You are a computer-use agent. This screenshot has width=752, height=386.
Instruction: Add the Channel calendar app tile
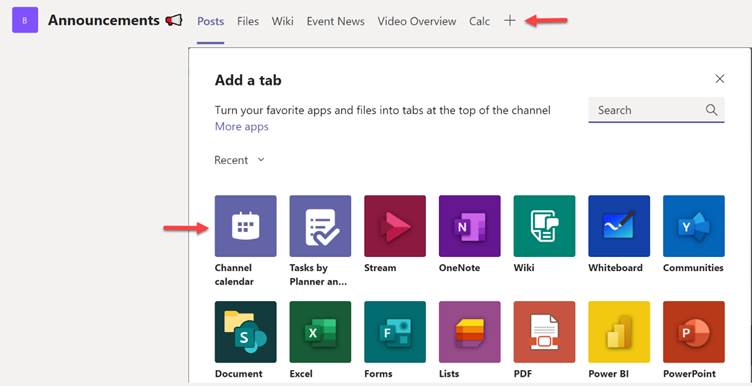245,226
